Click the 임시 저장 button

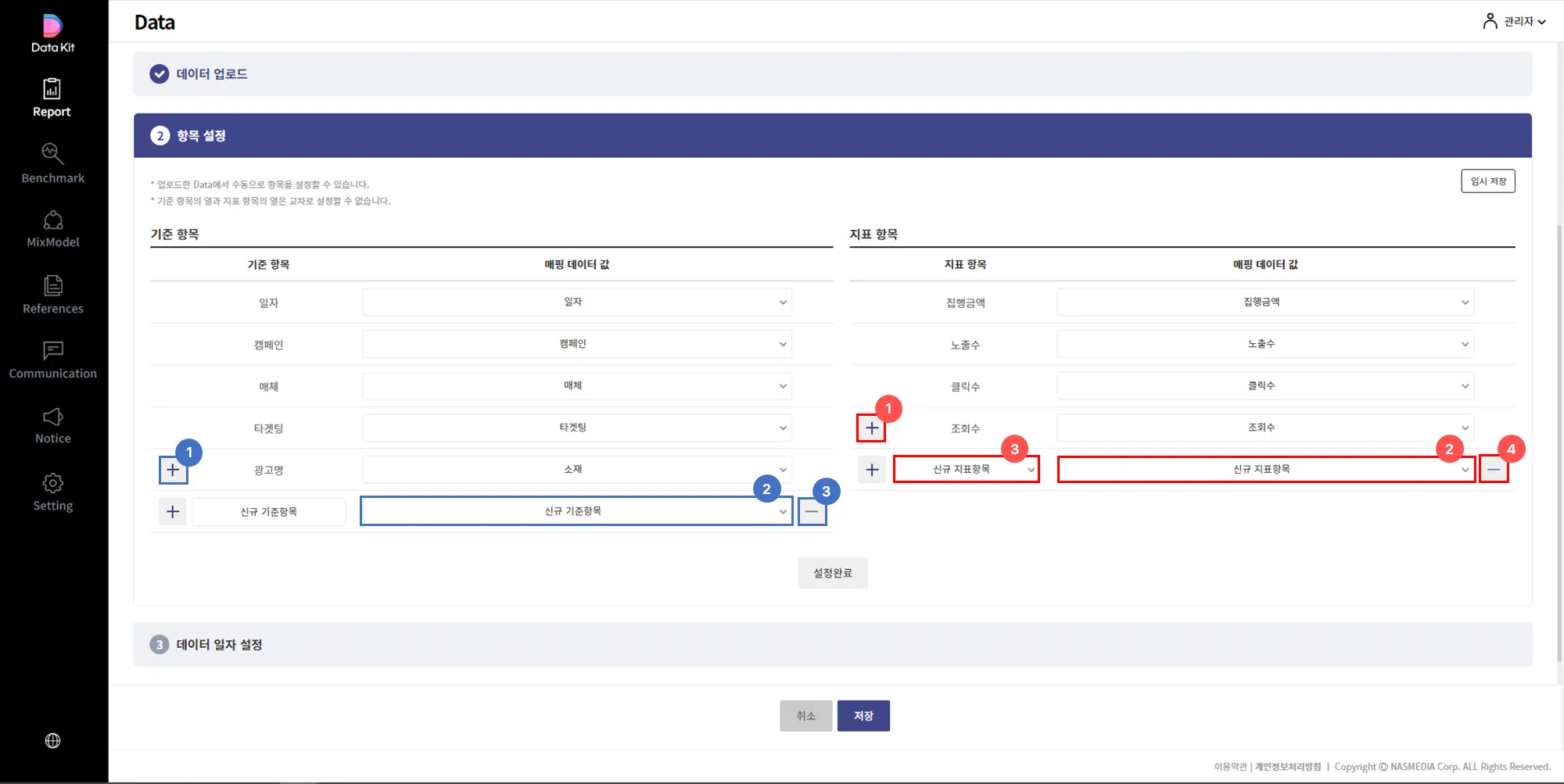pyautogui.click(x=1488, y=181)
